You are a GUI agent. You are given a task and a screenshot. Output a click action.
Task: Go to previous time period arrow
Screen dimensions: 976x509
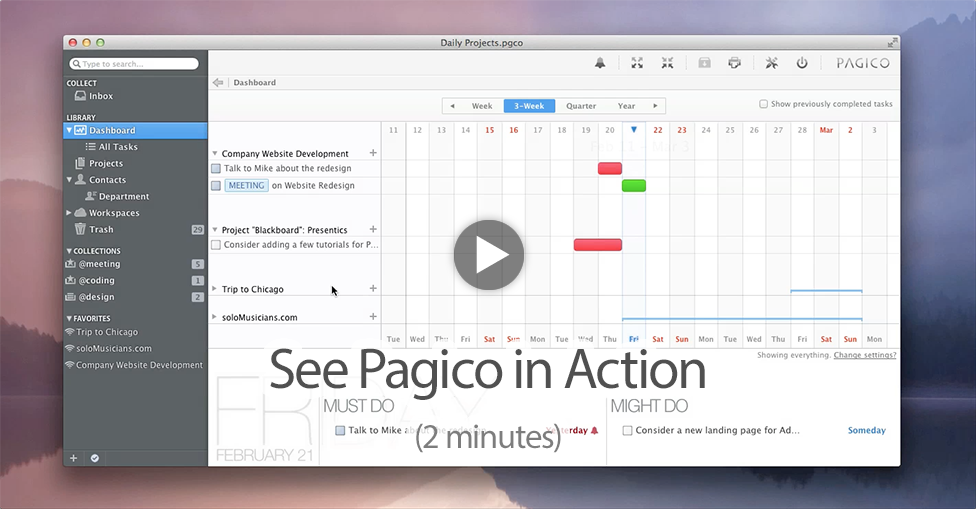[x=453, y=106]
